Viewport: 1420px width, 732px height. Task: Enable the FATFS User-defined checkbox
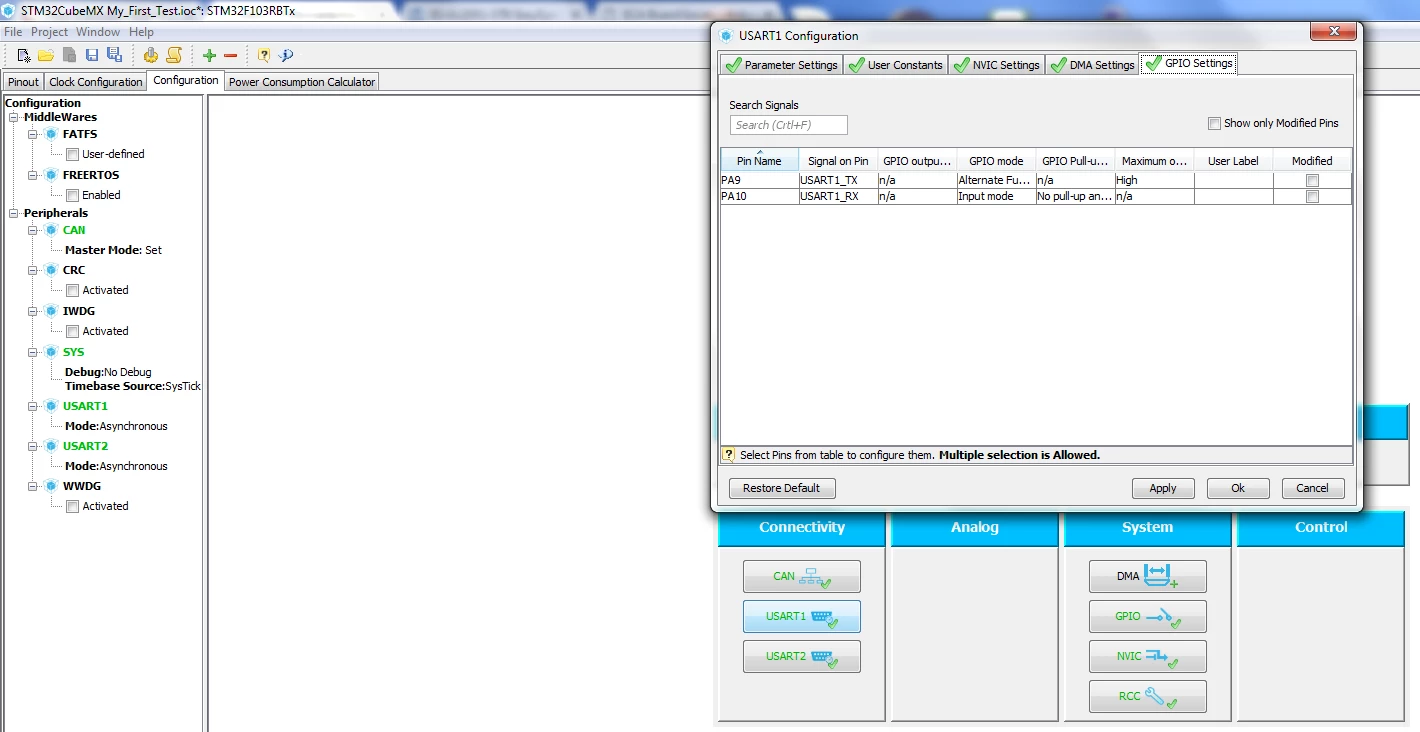(x=72, y=155)
